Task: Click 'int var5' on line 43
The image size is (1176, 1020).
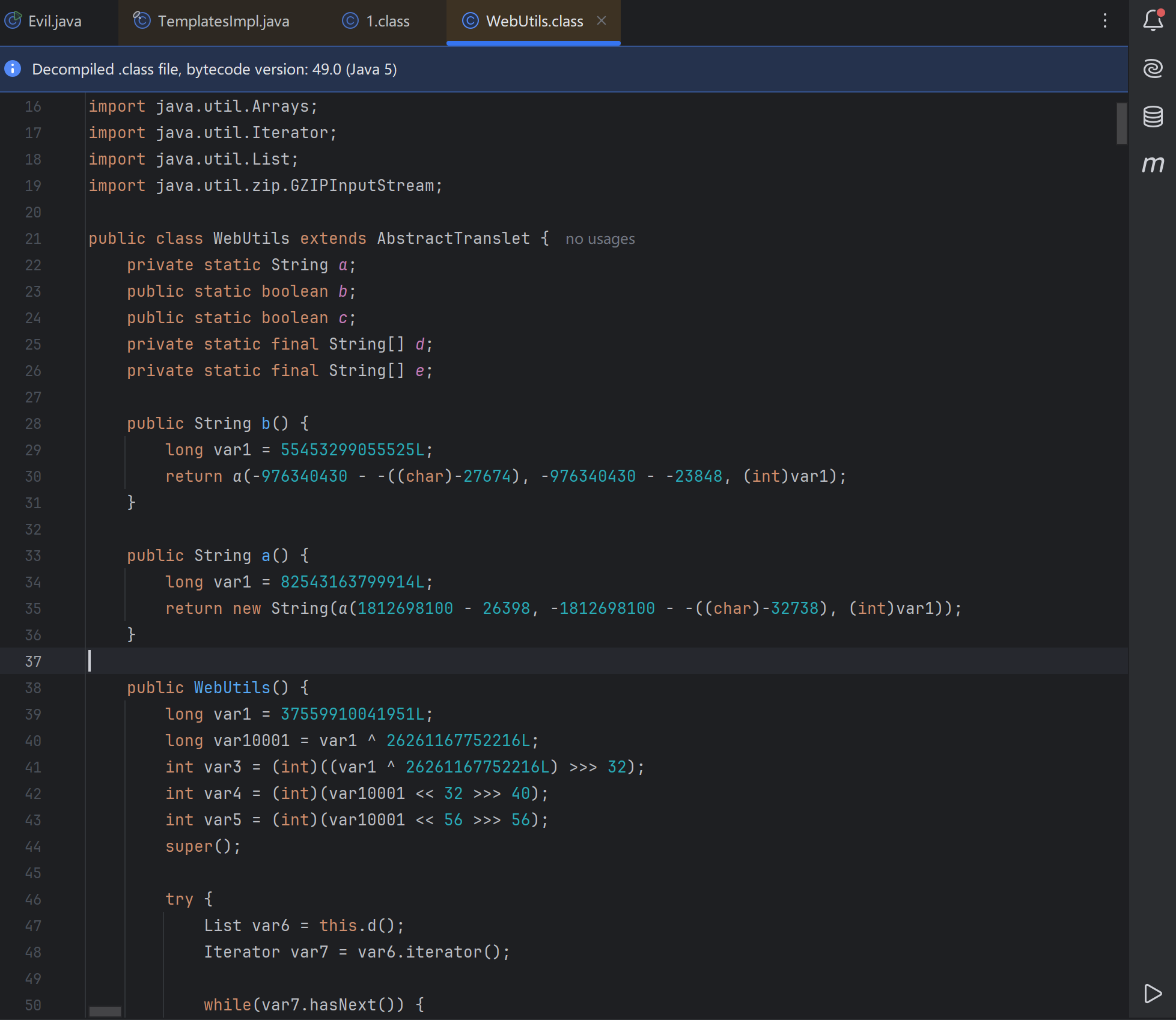Action: tap(203, 820)
